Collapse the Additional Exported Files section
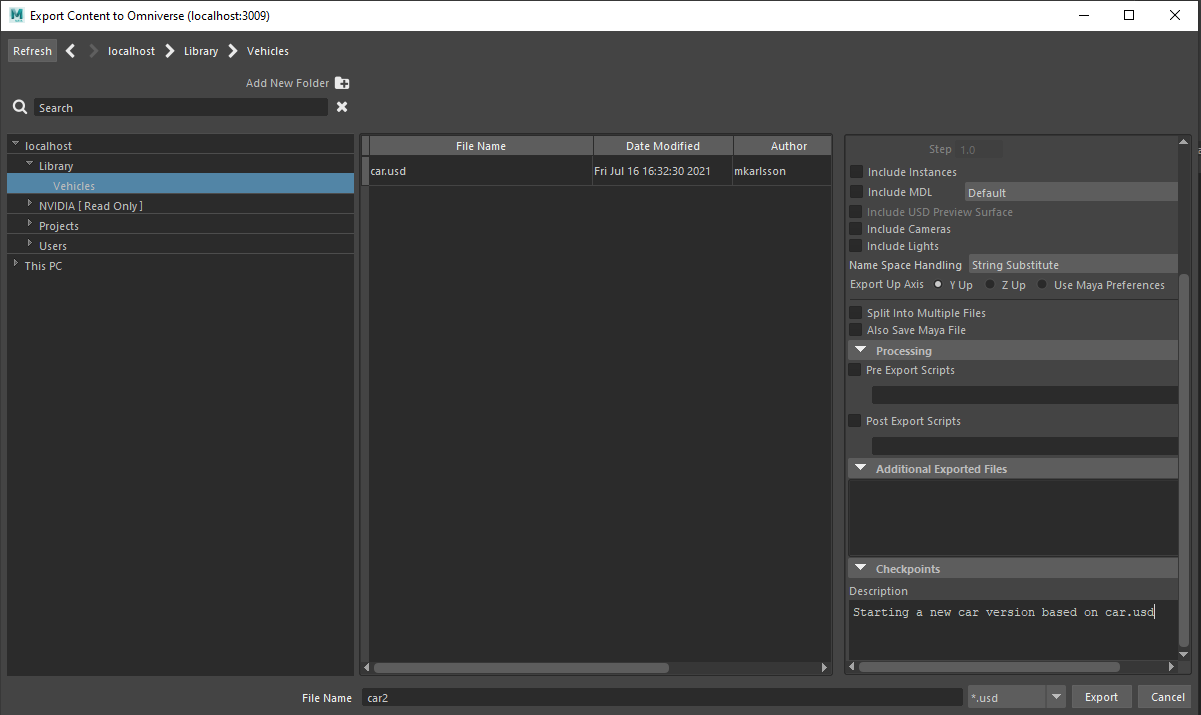Screen dimensions: 1201x715 (x=860, y=468)
